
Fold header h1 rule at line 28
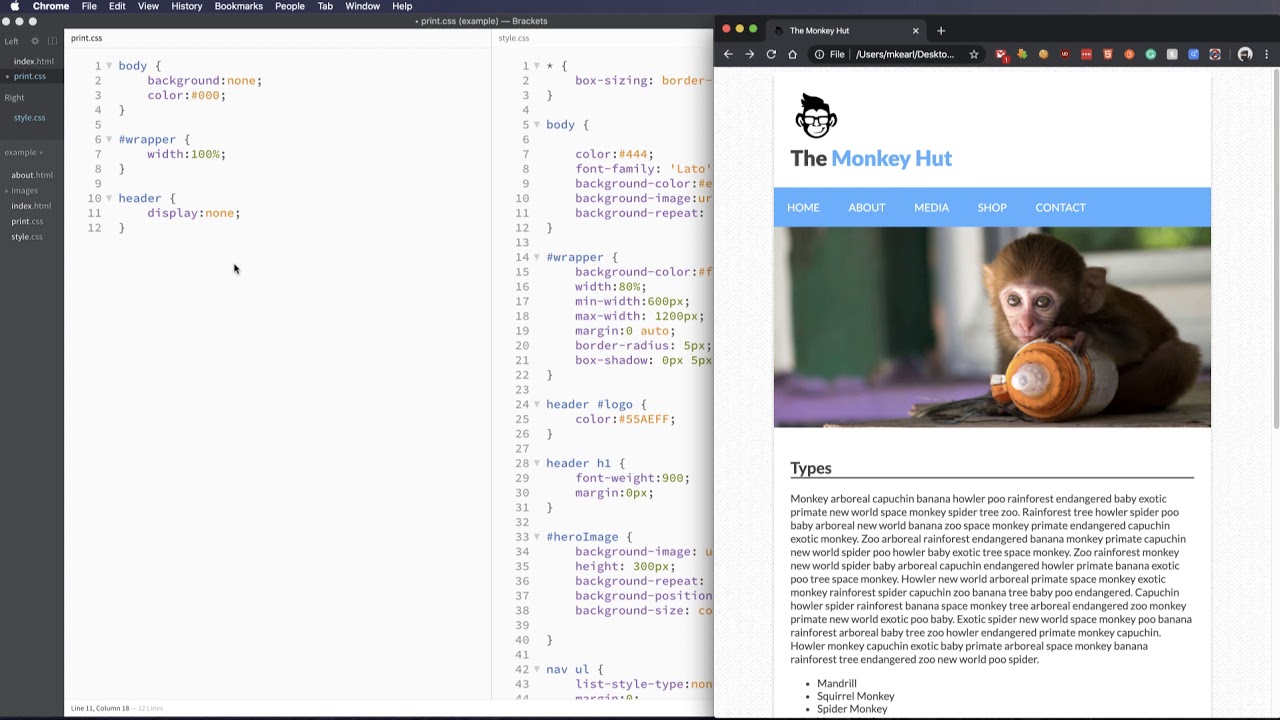pyautogui.click(x=537, y=463)
